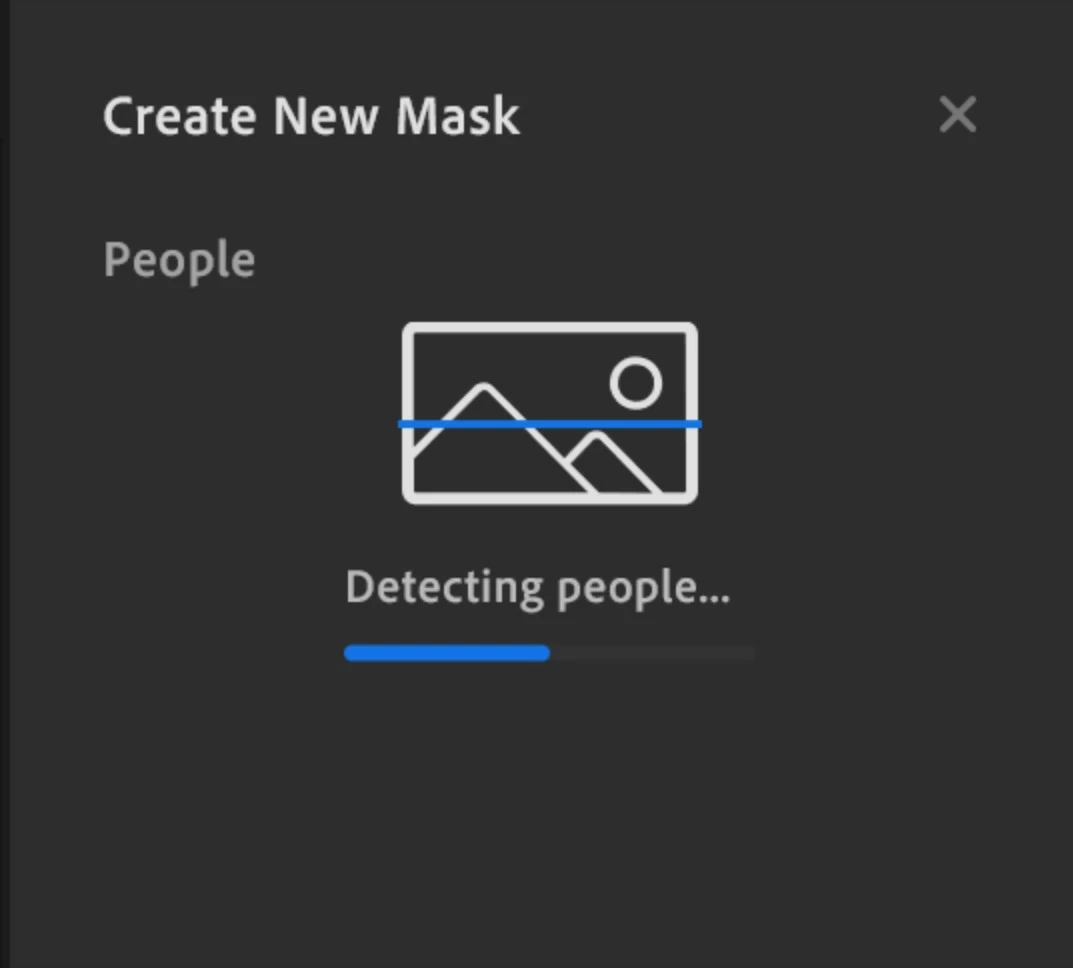
Task: Click the picture icon's left frame edge
Action: (x=409, y=413)
